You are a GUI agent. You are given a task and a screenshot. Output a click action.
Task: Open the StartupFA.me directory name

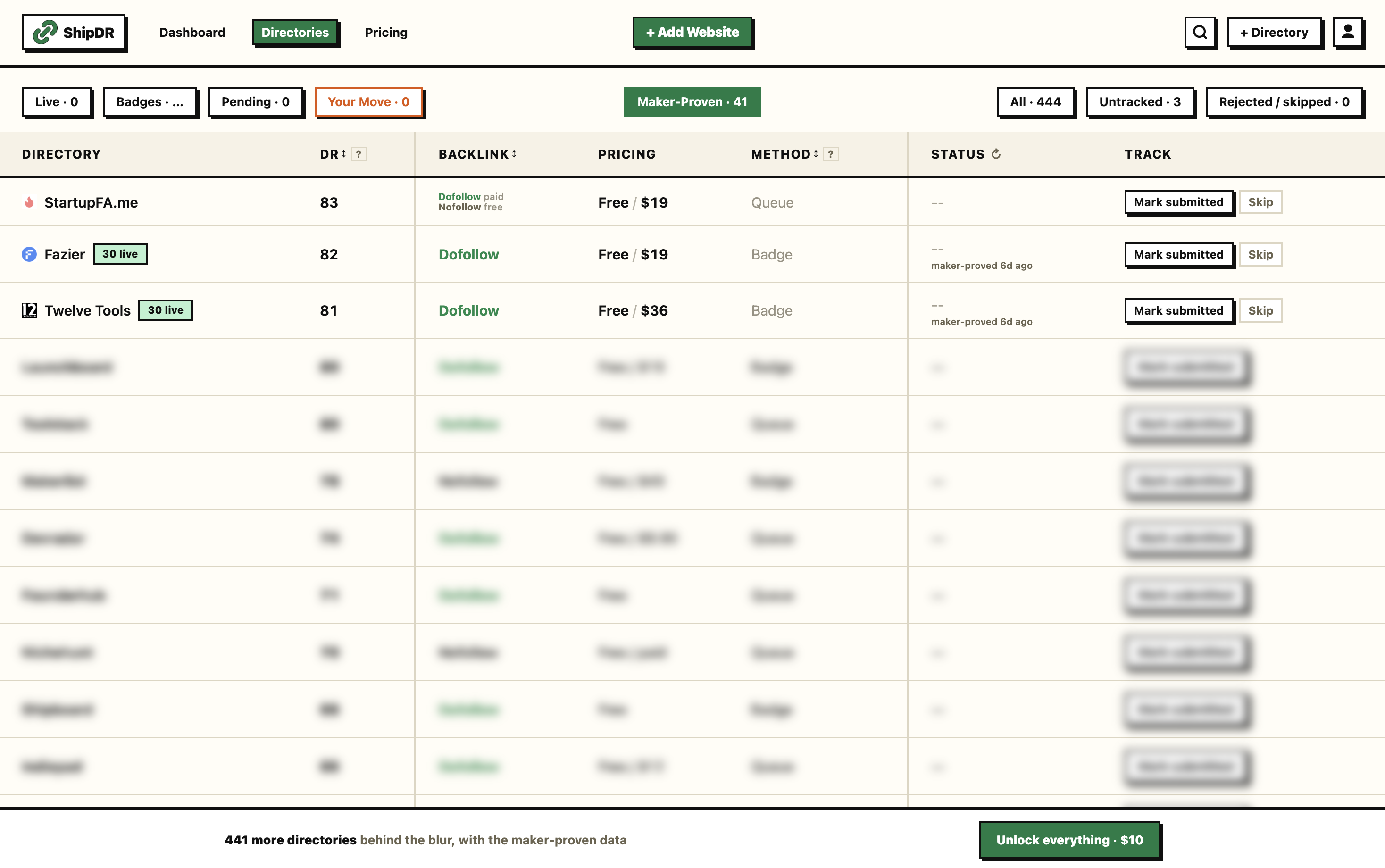(91, 202)
